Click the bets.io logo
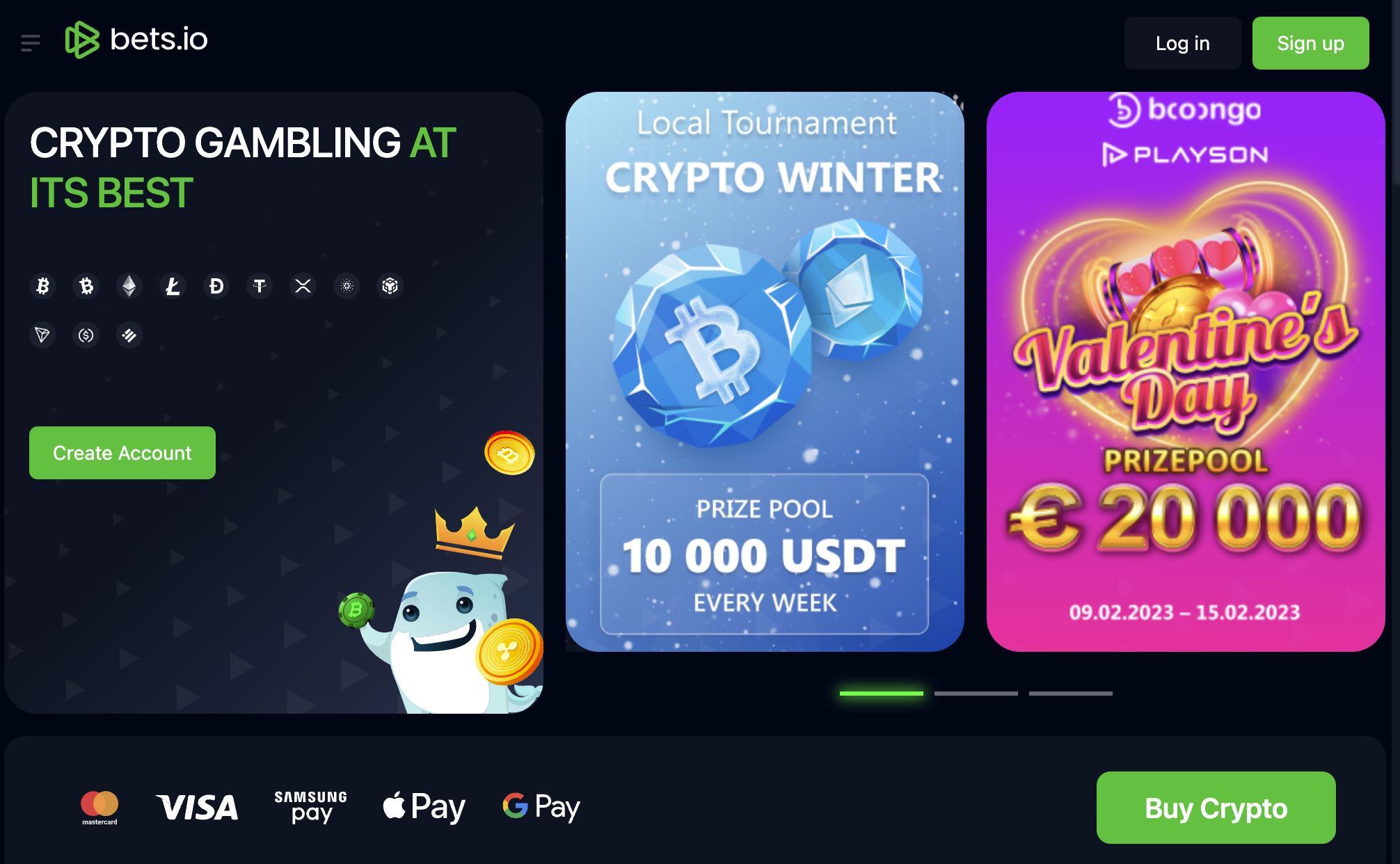Viewport: 1400px width, 864px height. [136, 40]
